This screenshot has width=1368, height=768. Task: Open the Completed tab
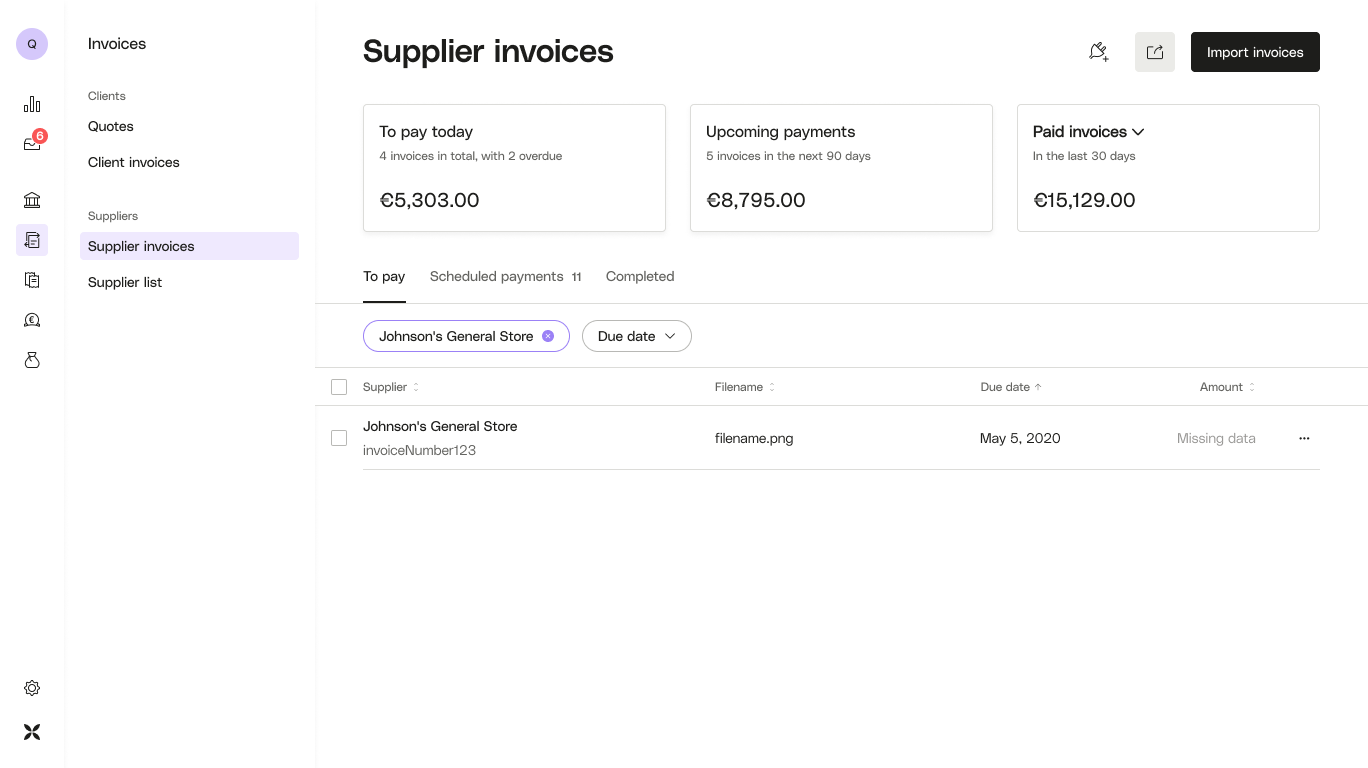tap(639, 276)
